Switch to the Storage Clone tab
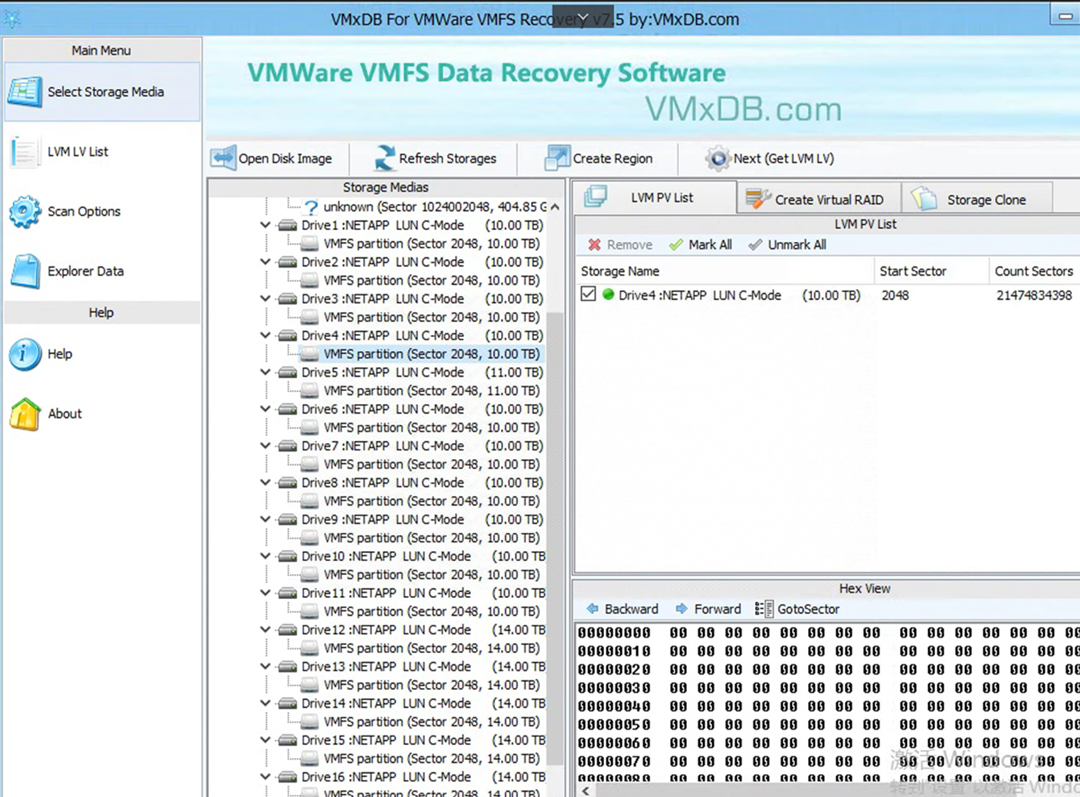 click(x=977, y=199)
